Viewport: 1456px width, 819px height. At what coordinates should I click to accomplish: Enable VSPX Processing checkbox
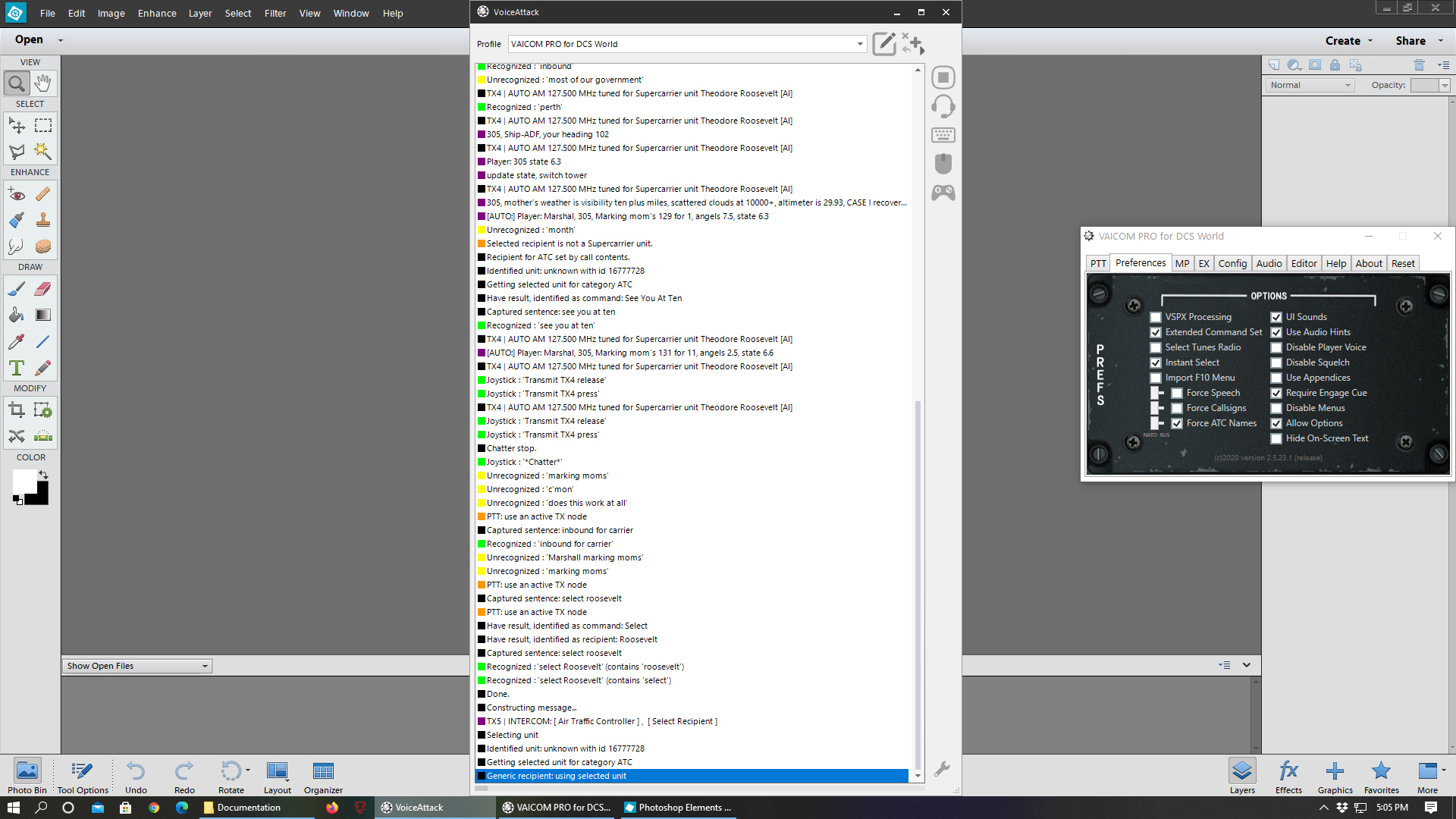tap(1156, 317)
